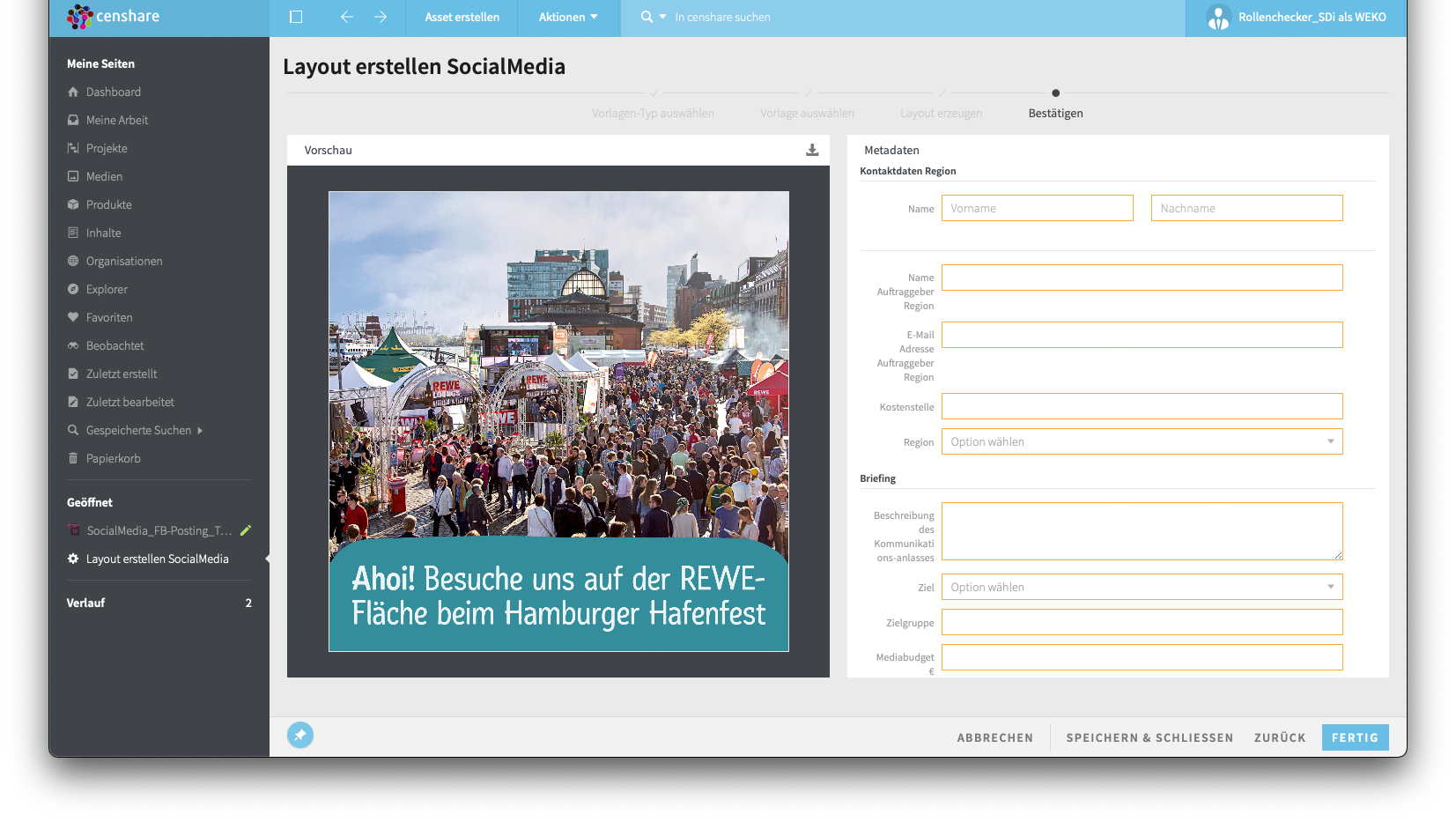Download the preview image
This screenshot has height=822, width=1456.
pos(812,151)
